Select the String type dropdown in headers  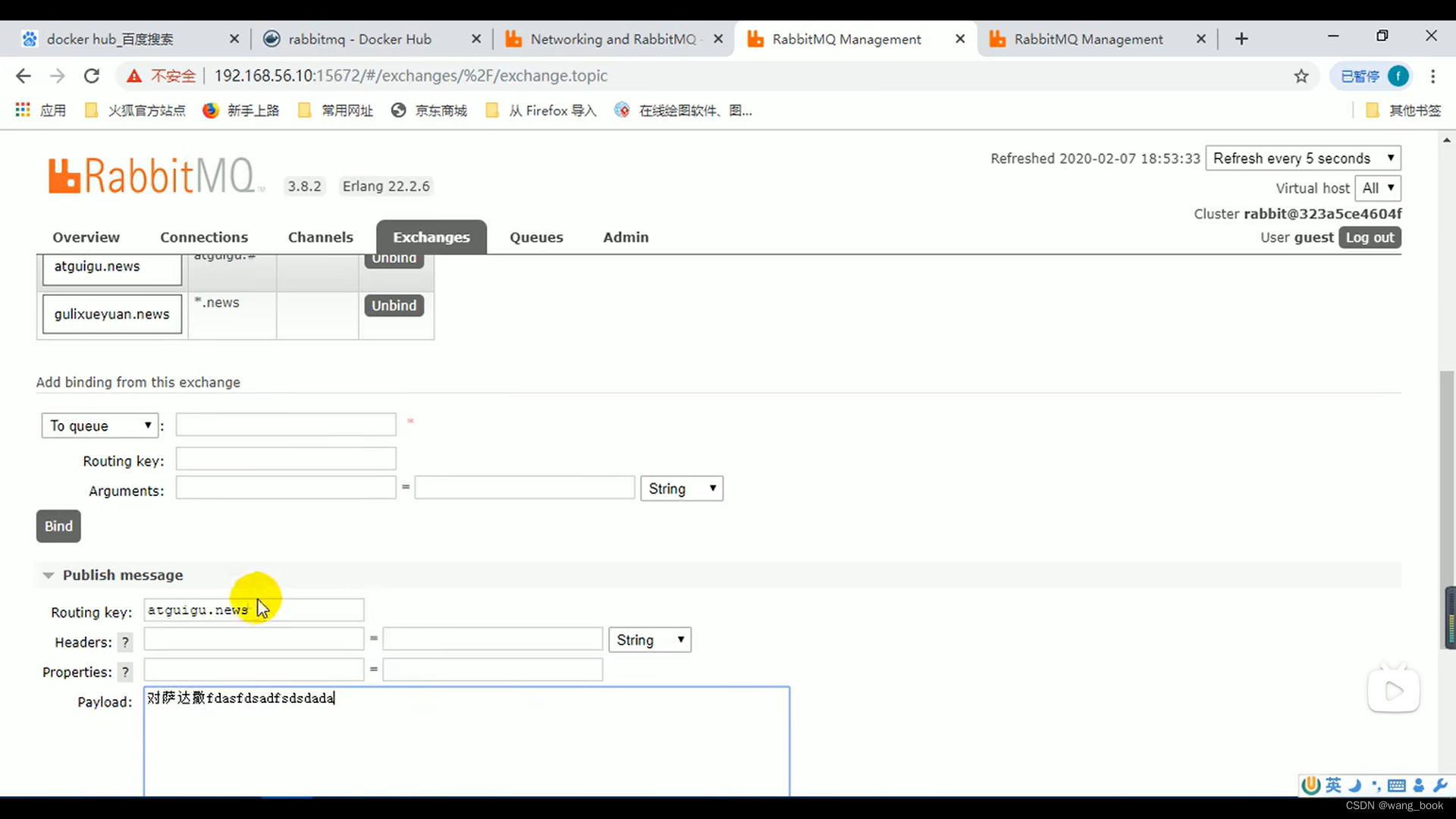pyautogui.click(x=649, y=639)
